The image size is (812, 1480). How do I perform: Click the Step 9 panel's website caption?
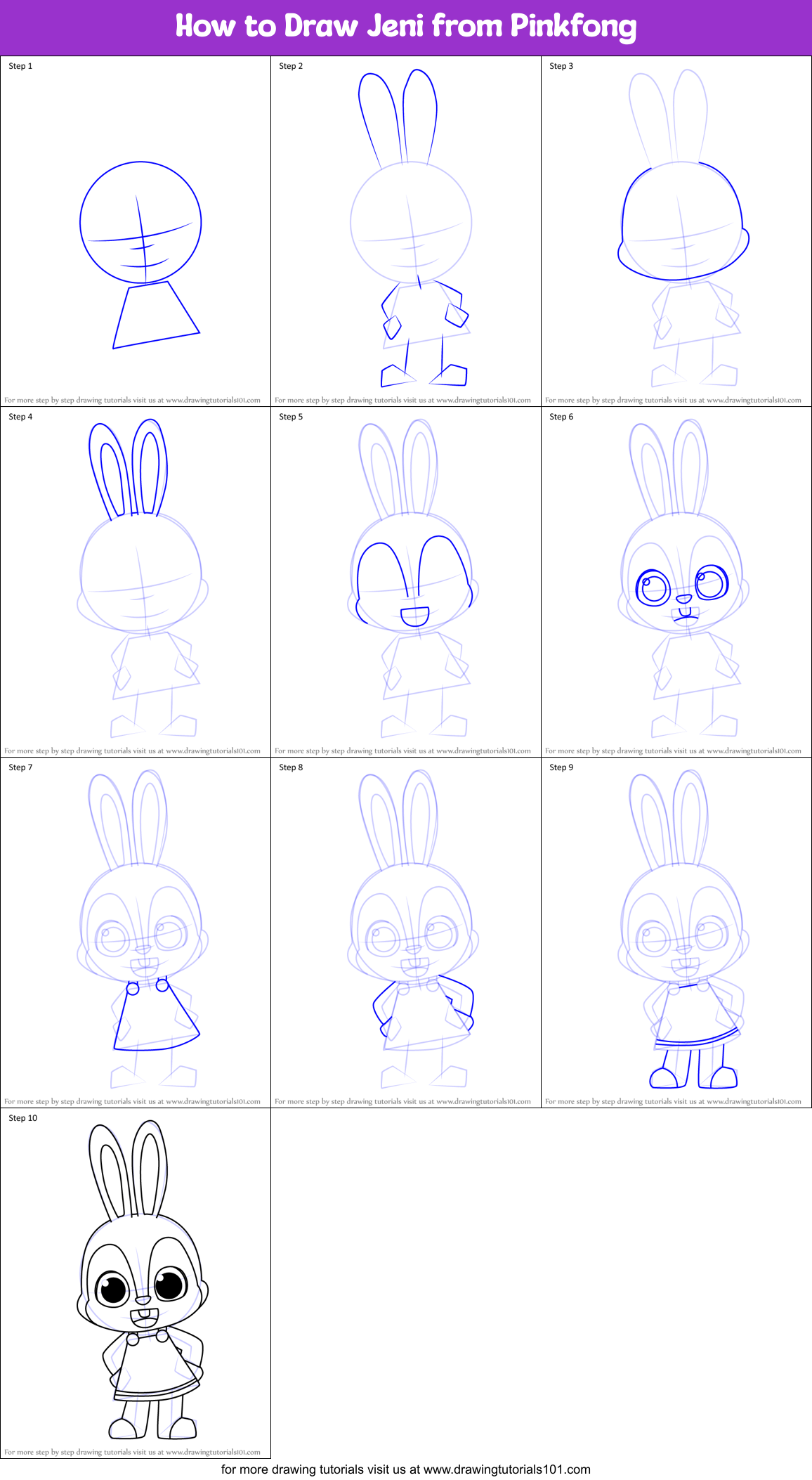tap(673, 1101)
